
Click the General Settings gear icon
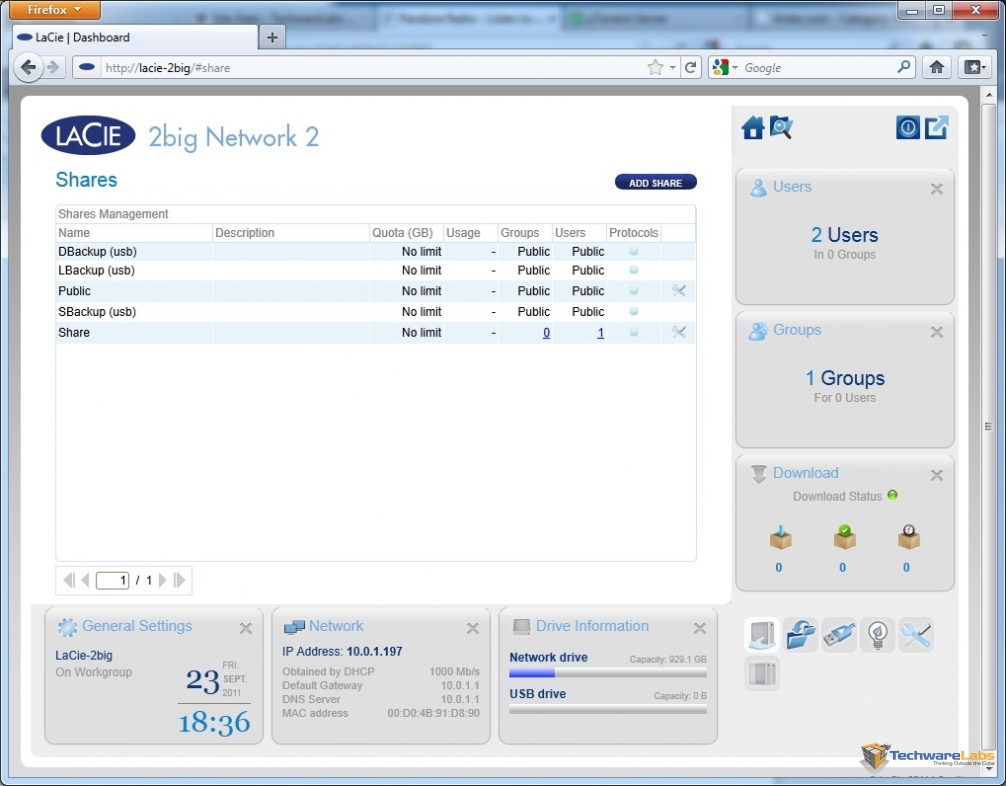tap(67, 627)
